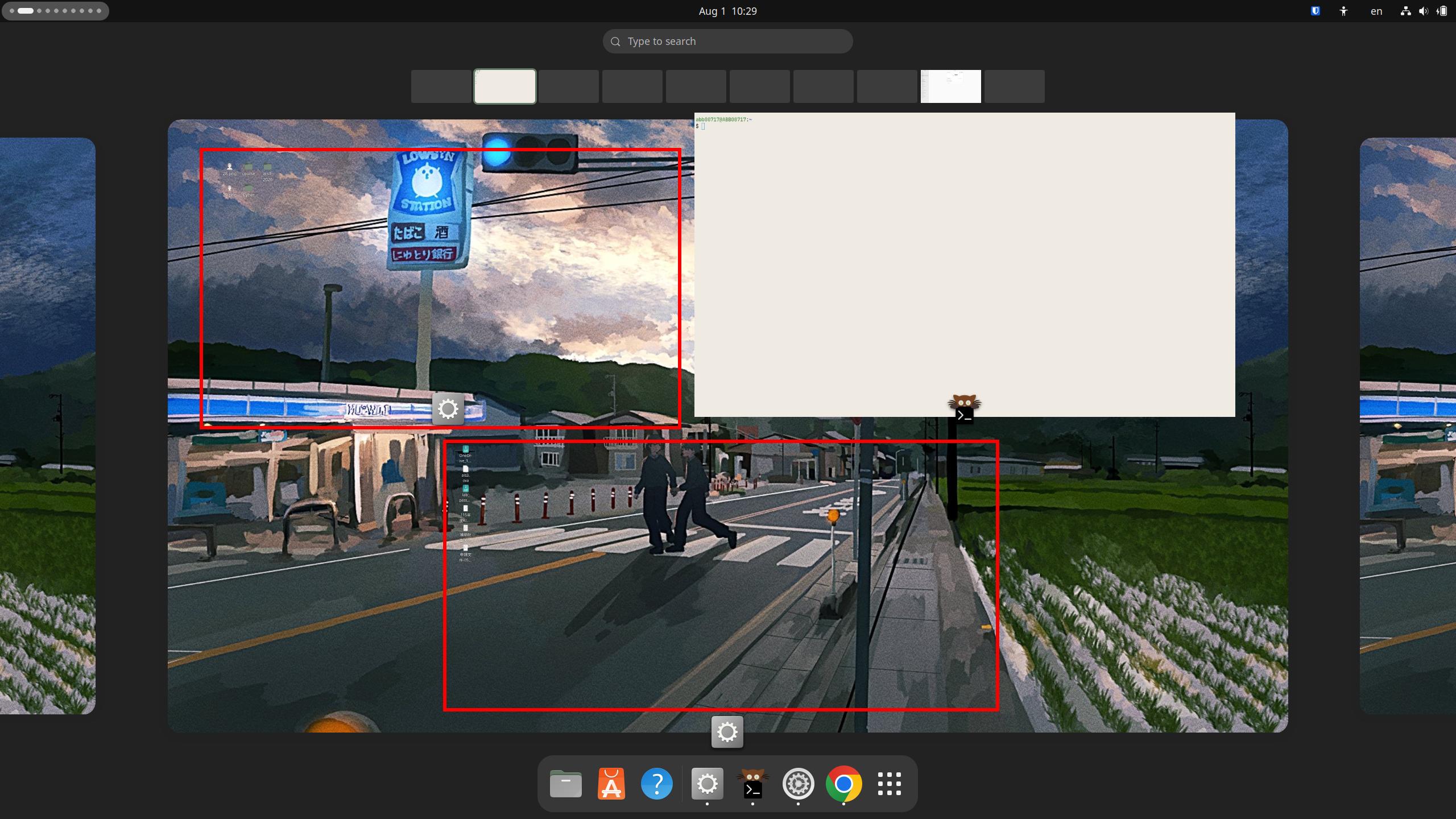Click the "course" desktop folder

coord(249,169)
